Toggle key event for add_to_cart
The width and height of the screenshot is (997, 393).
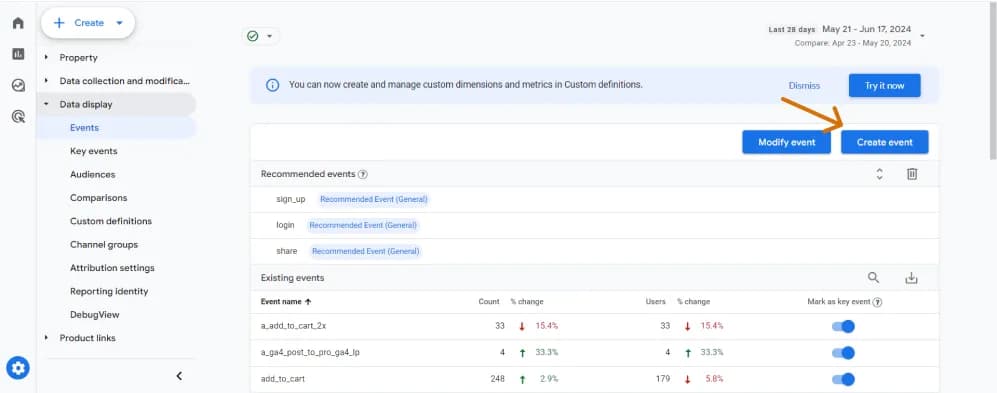(843, 379)
